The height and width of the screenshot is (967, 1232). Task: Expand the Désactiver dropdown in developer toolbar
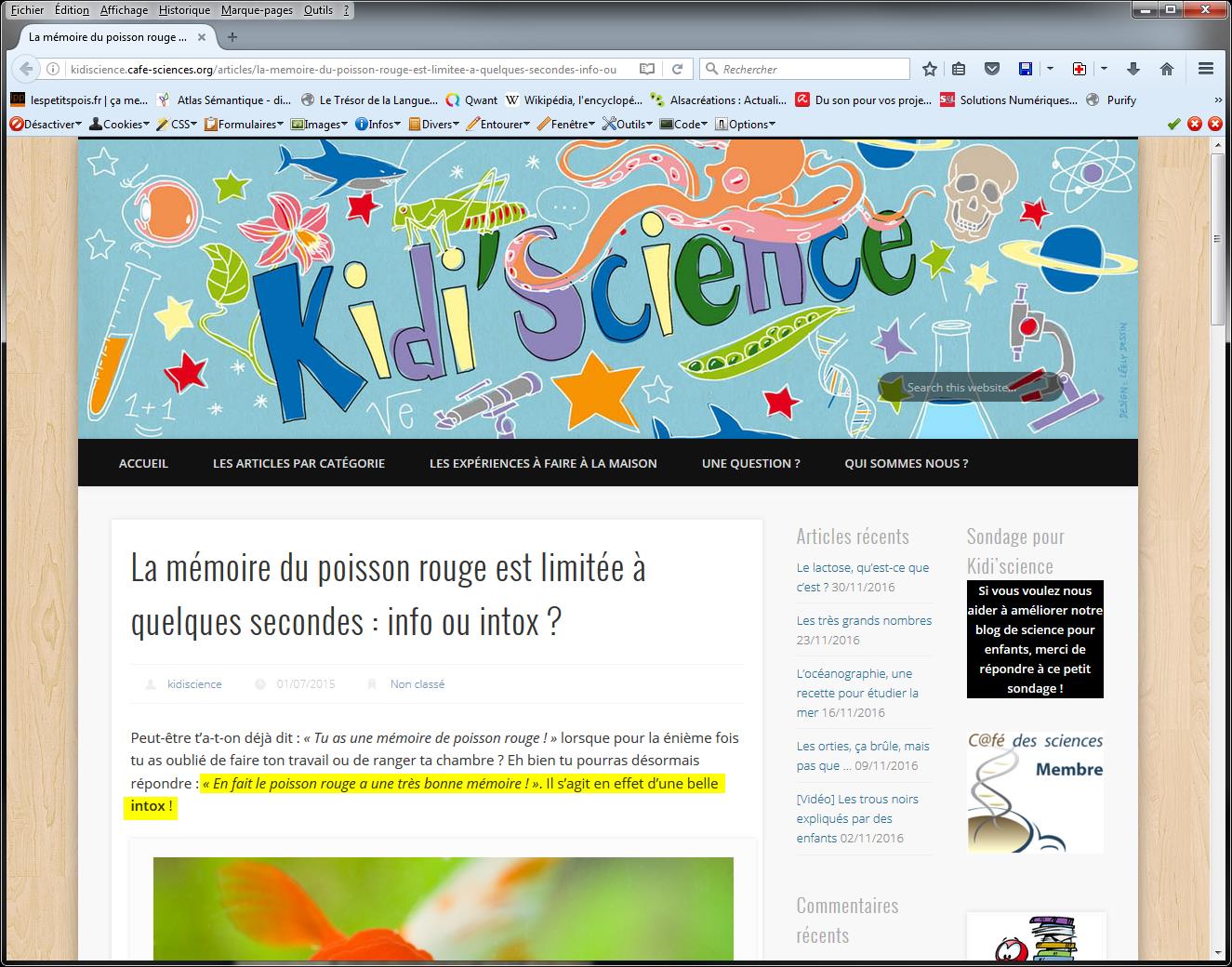click(x=46, y=124)
